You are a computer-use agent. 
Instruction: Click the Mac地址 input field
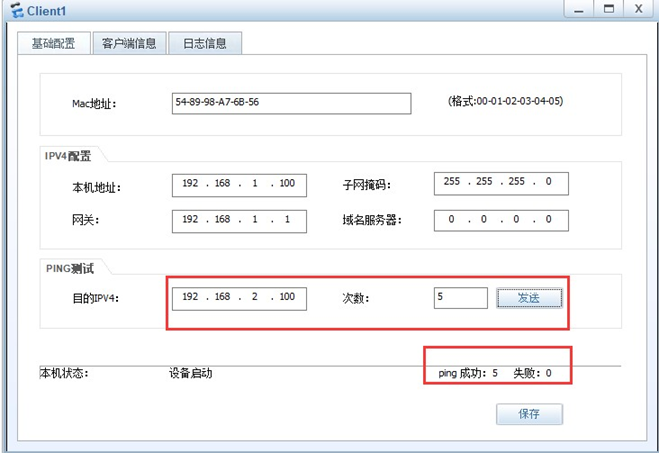[291, 103]
